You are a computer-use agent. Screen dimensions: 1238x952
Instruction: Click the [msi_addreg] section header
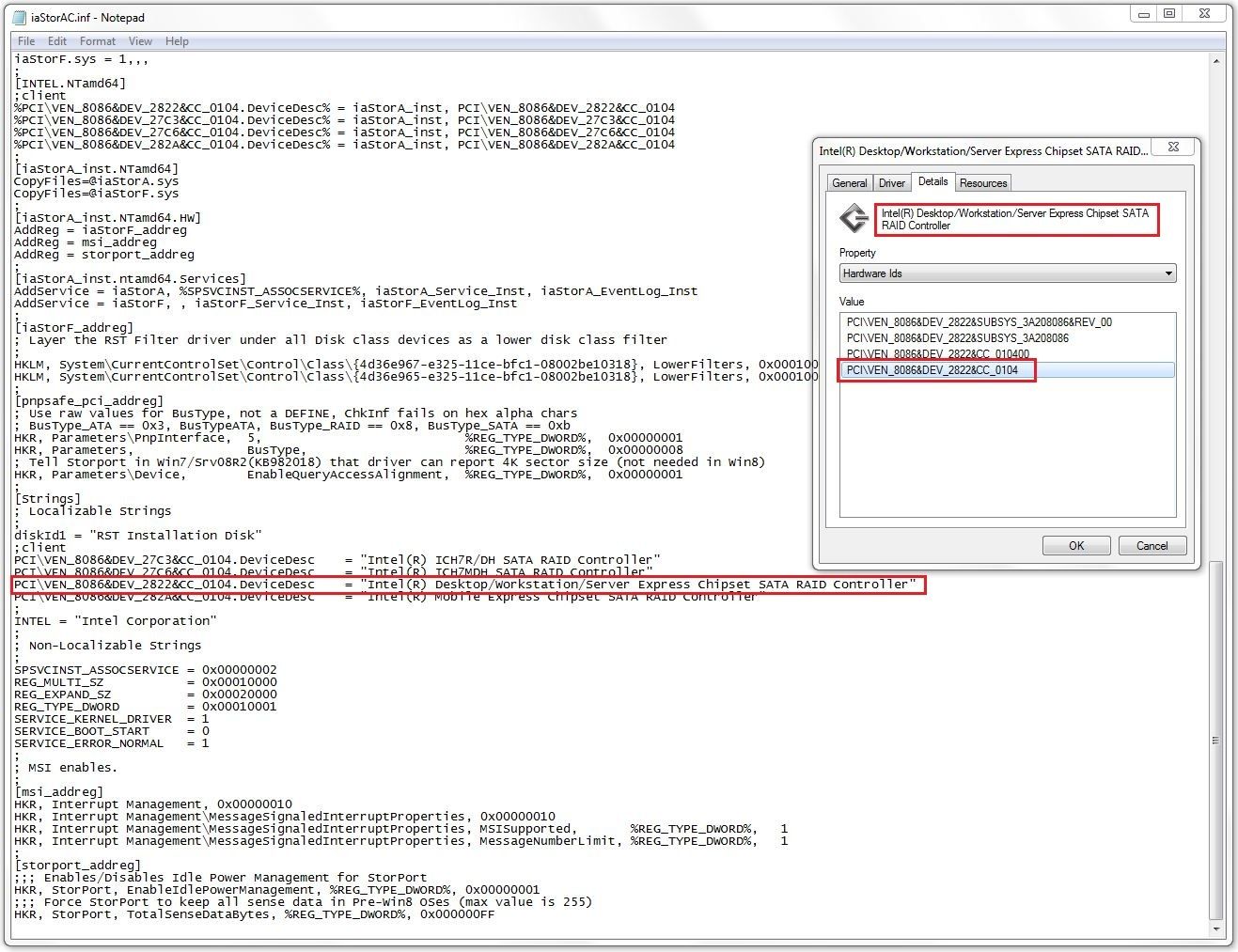[x=58, y=792]
